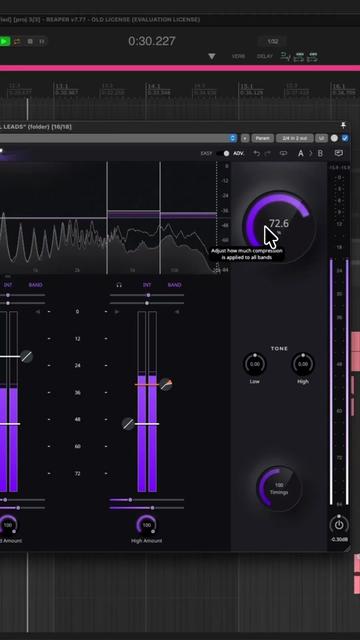Click the left band threshold ratio handle
360x640 pixels.
click(27, 356)
